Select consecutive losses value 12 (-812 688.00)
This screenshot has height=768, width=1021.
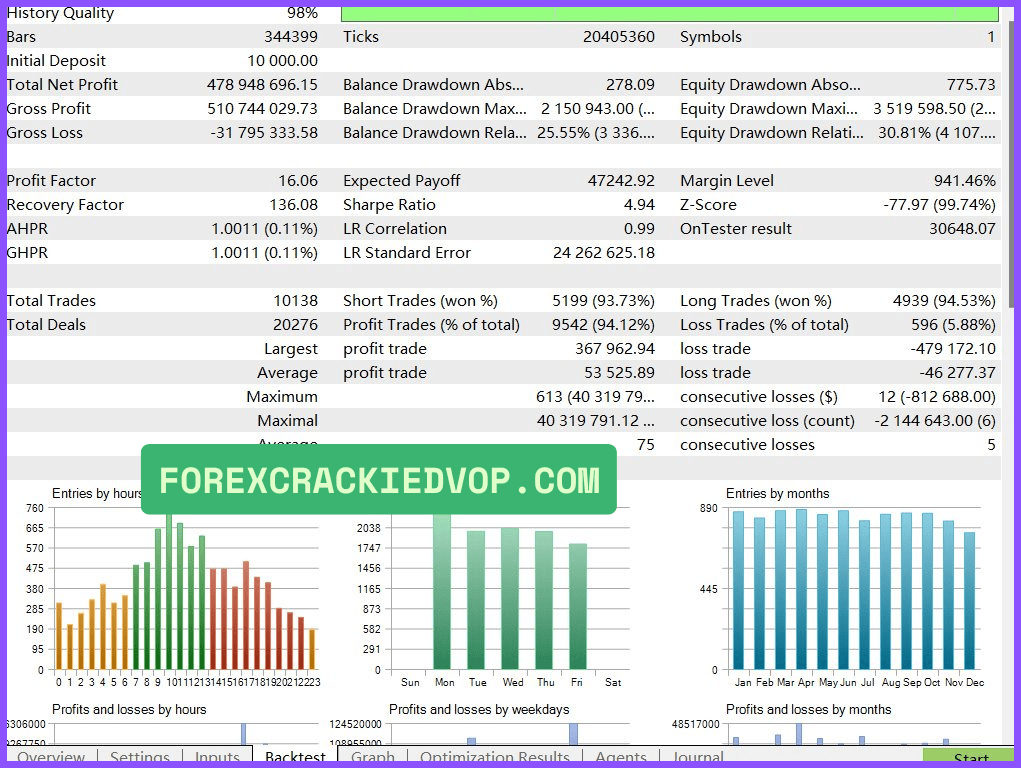936,397
